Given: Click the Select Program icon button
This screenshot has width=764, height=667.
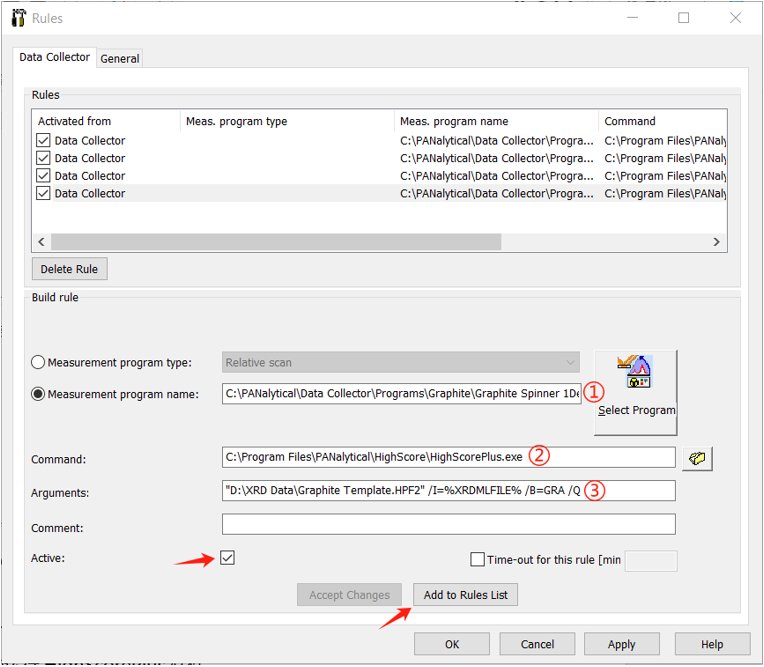Looking at the screenshot, I should tap(635, 391).
